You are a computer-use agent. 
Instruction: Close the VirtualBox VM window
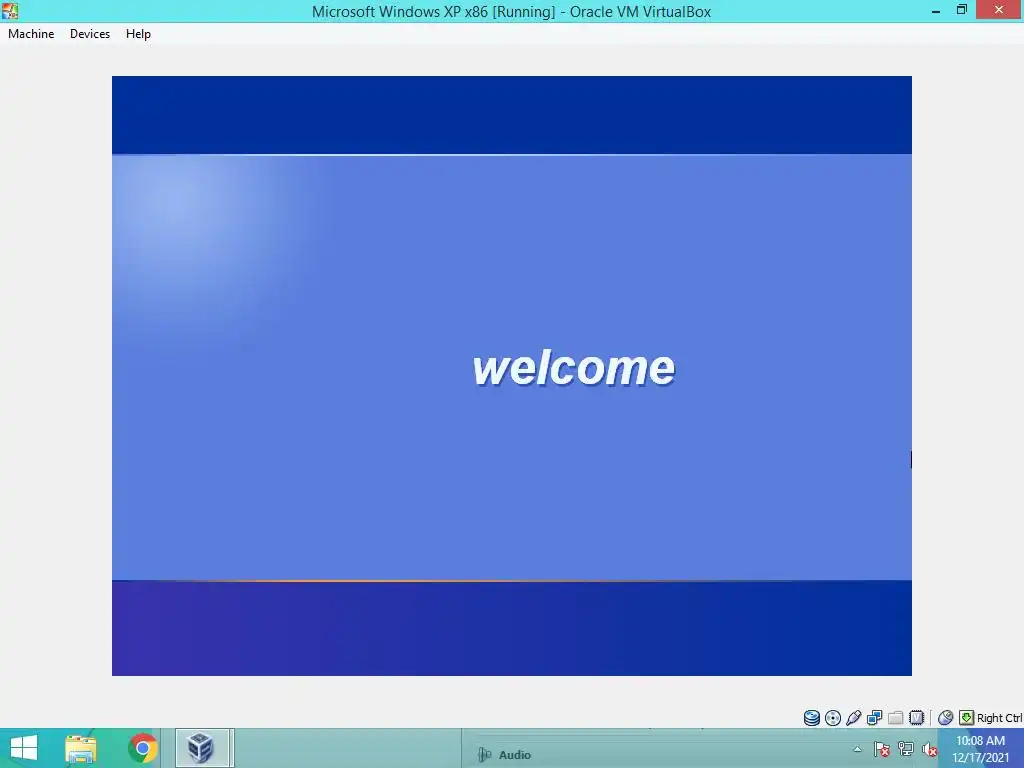pyautogui.click(x=999, y=10)
